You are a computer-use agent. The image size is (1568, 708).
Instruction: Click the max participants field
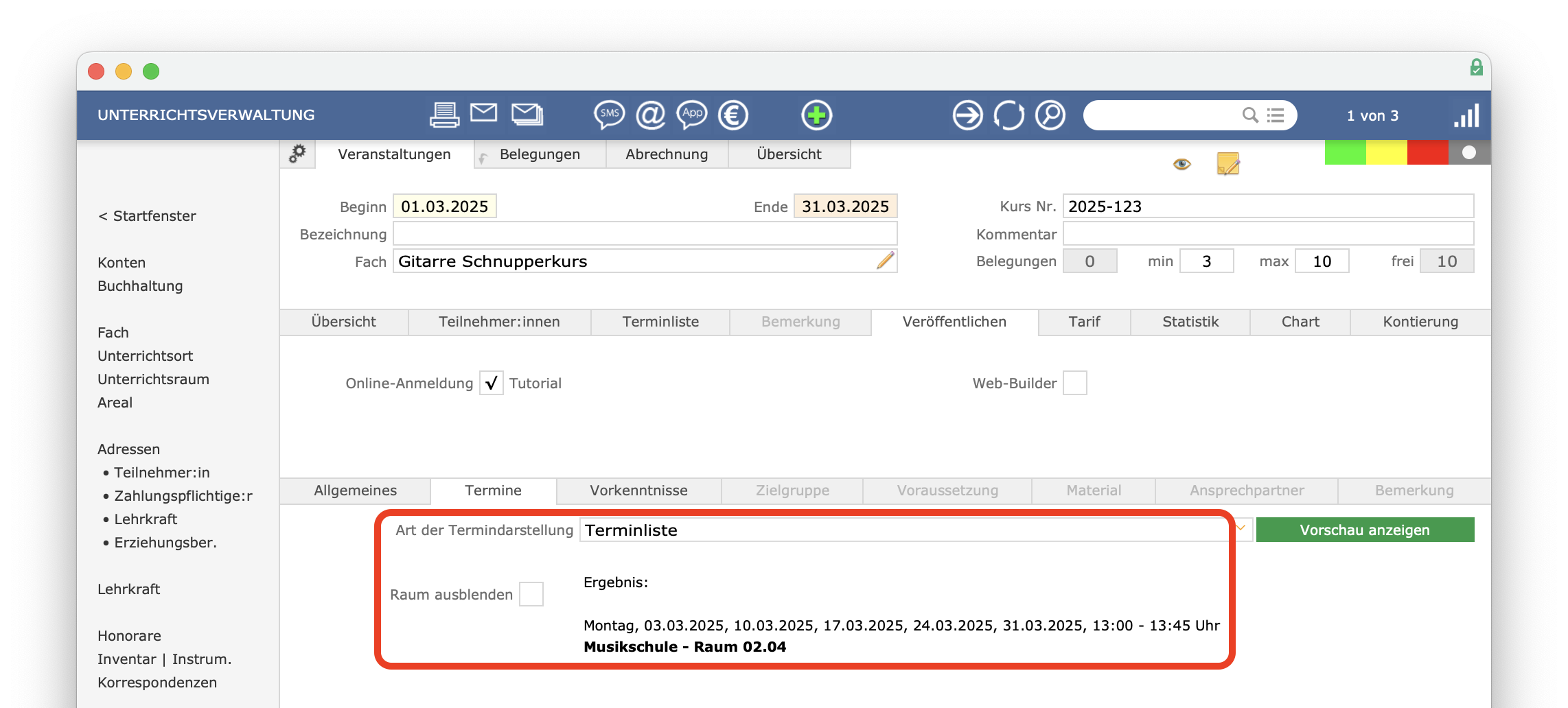point(1322,261)
